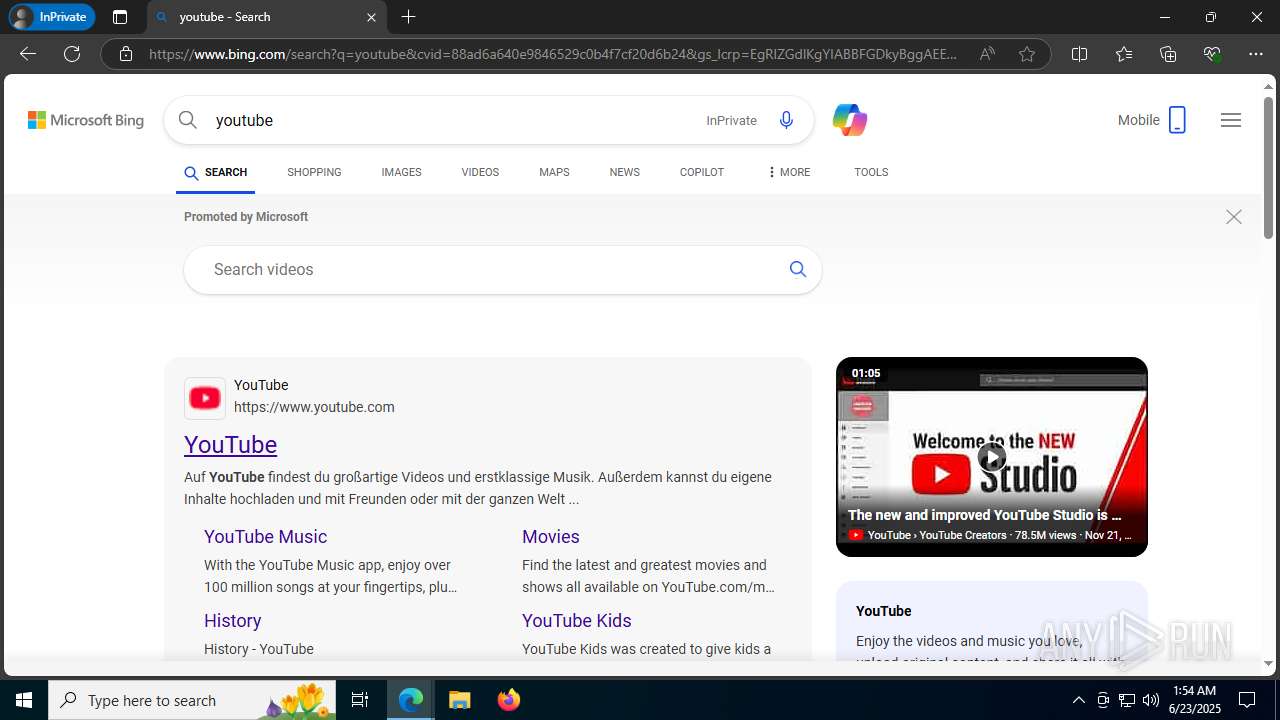Click the YouTube favicon in search result

pyautogui.click(x=205, y=398)
